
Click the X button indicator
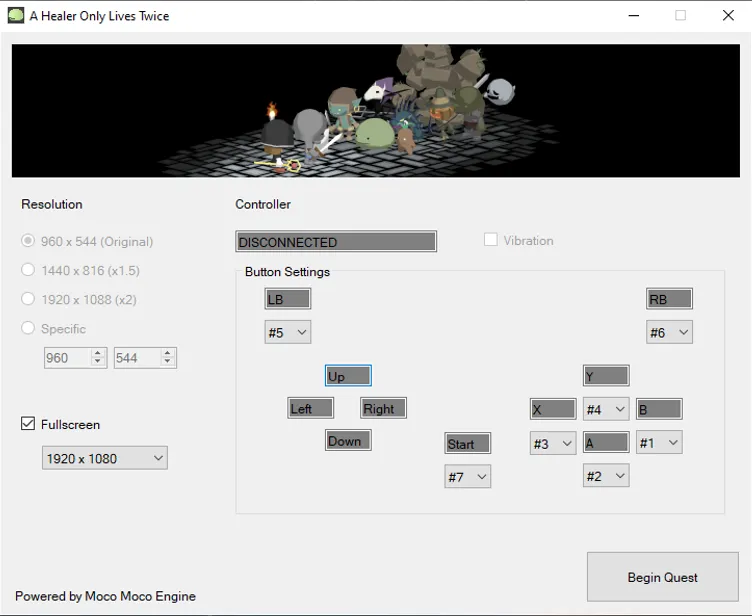pyautogui.click(x=553, y=409)
